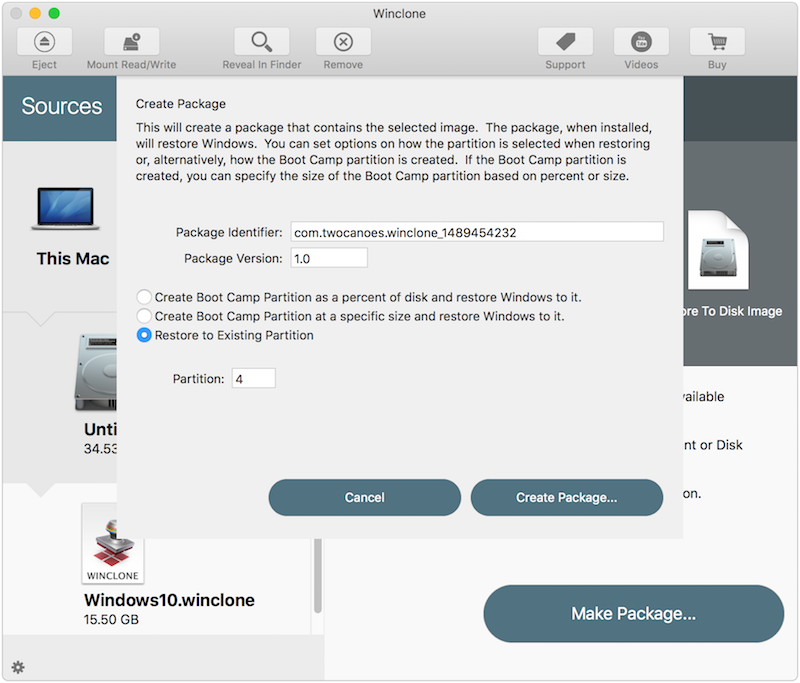
Task: Click the Create Package... button
Action: click(x=567, y=497)
